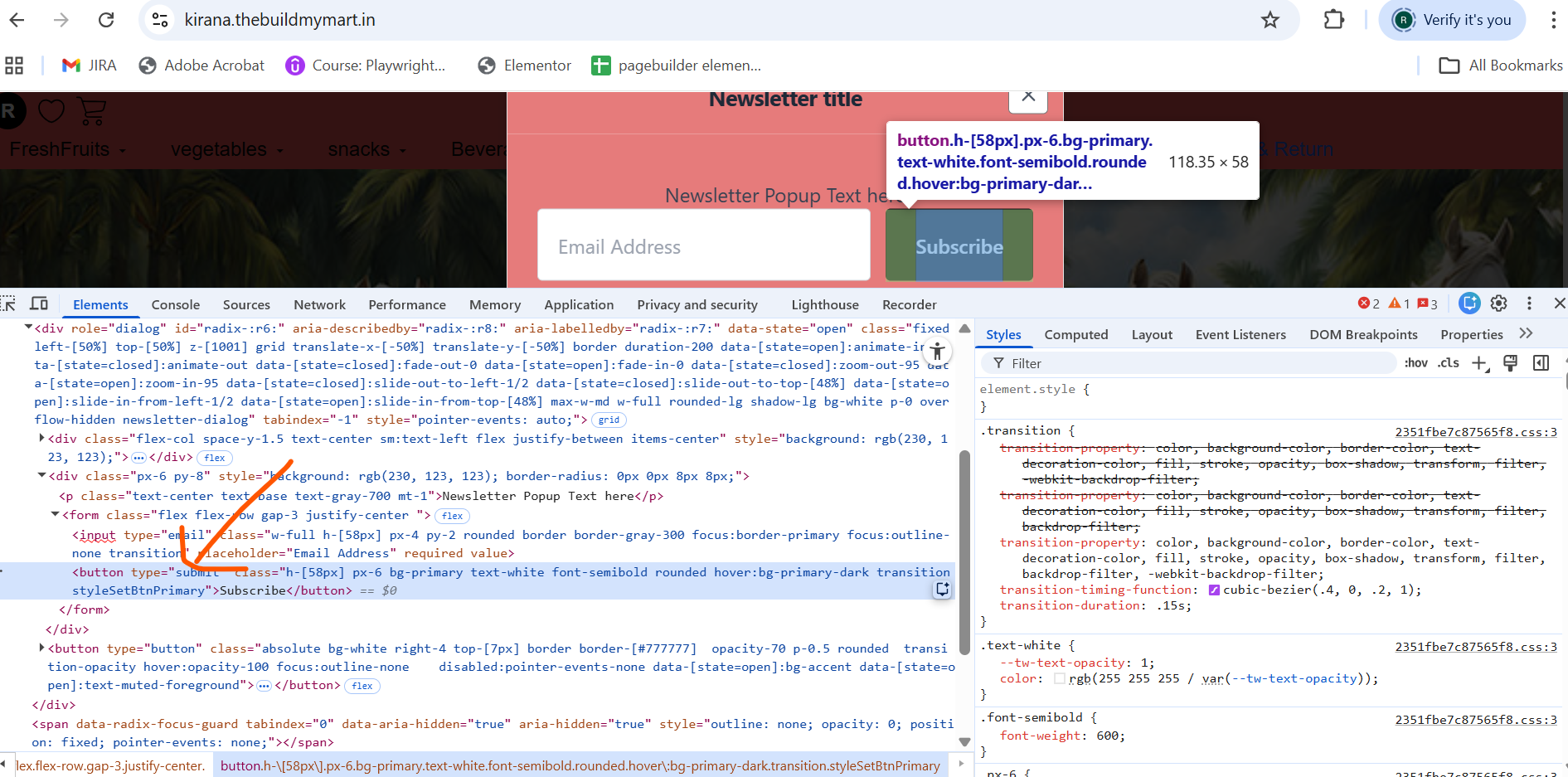The width and height of the screenshot is (1568, 777).
Task: Open the Event Listeners tab
Action: (x=1240, y=335)
